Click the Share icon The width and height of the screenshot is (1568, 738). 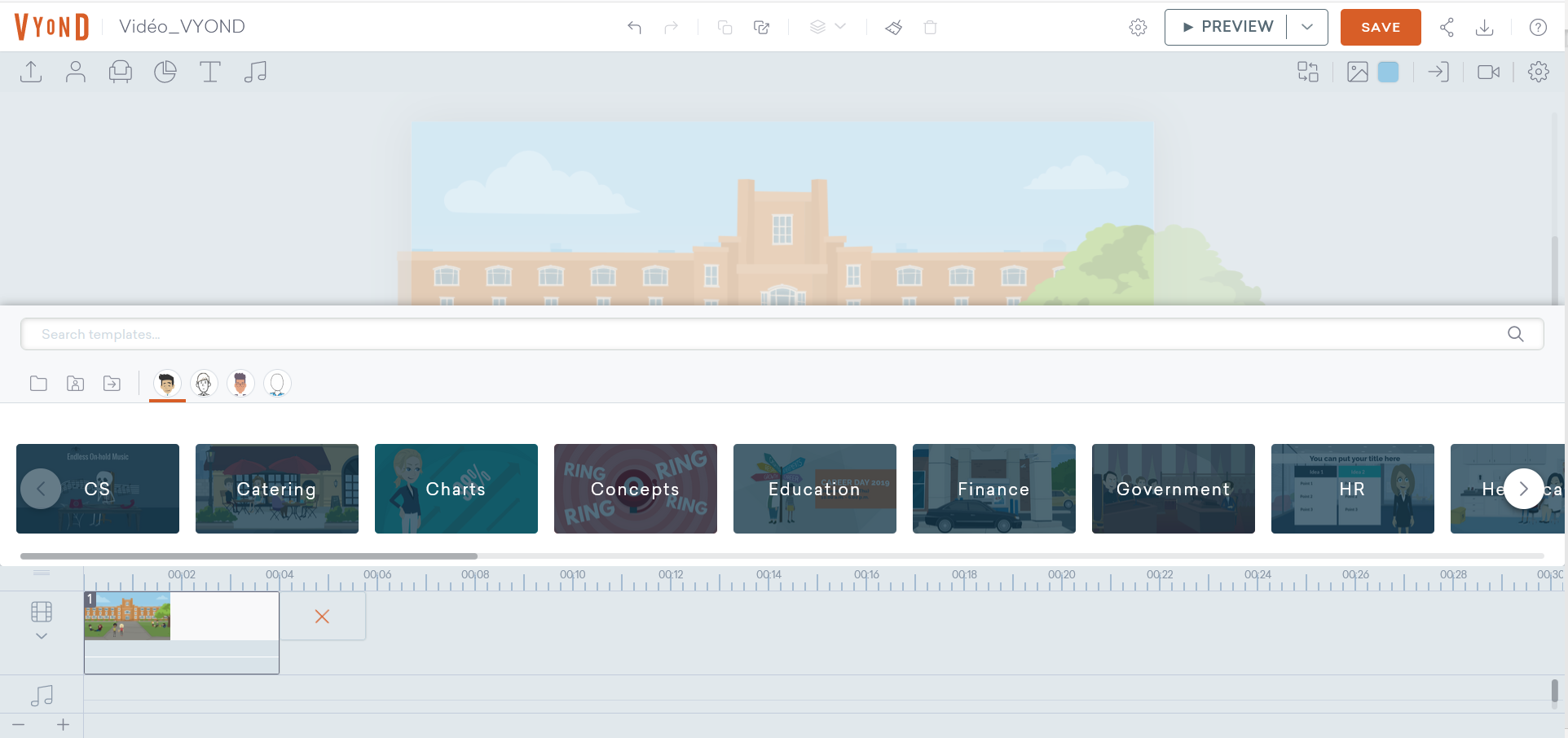[1447, 28]
